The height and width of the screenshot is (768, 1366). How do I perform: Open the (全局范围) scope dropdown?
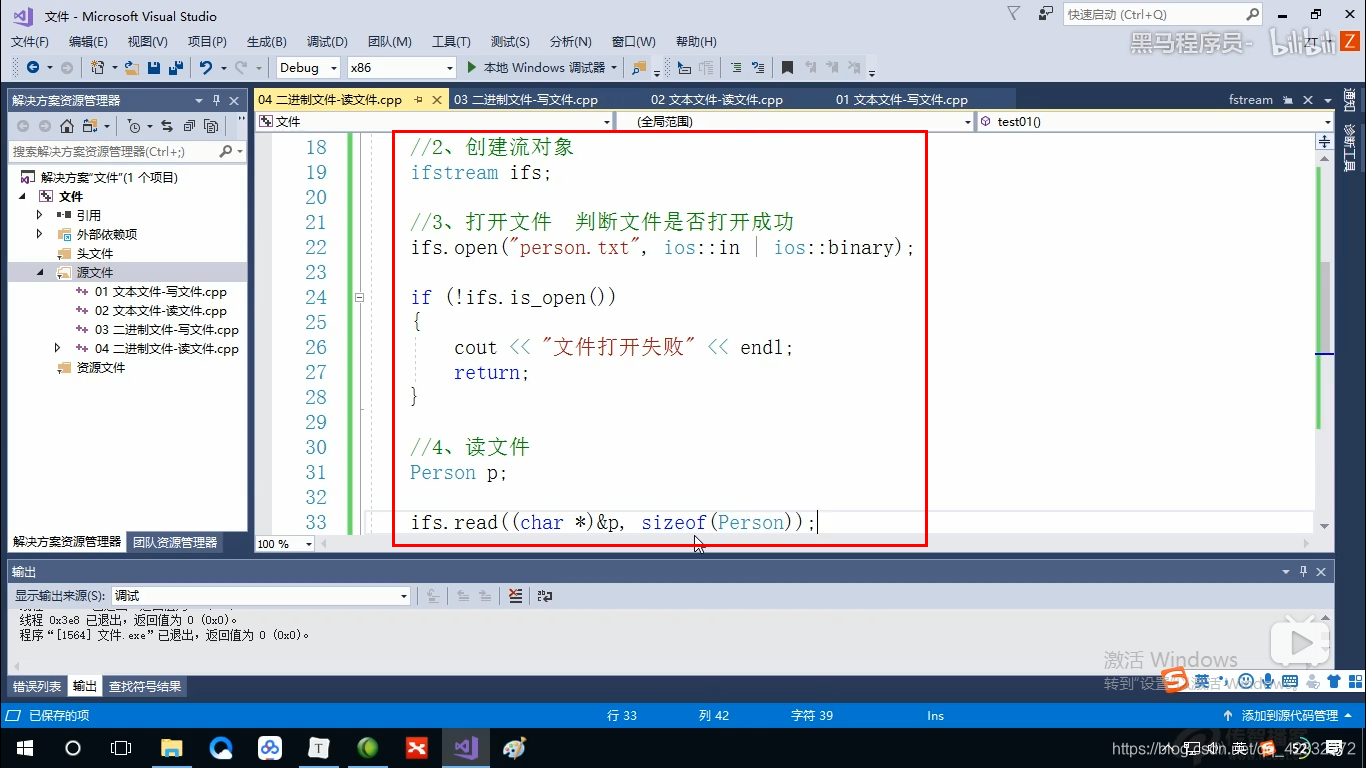point(967,121)
